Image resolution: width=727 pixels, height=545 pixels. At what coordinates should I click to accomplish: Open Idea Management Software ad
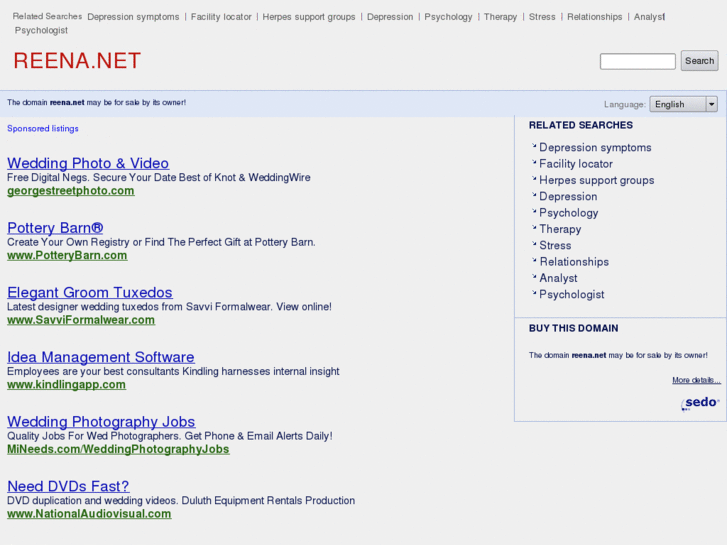(101, 357)
